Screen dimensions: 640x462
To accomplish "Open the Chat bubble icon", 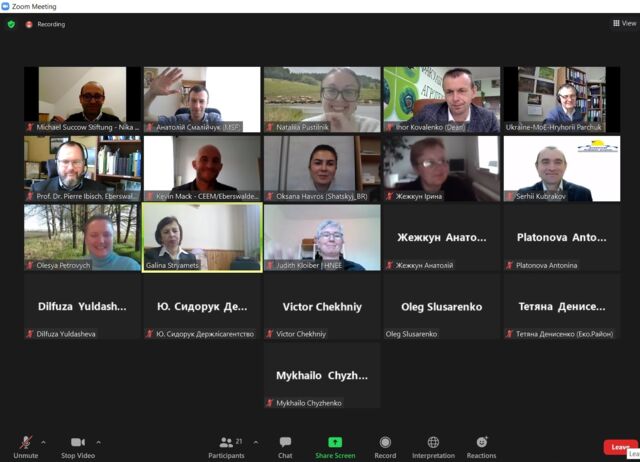I will pyautogui.click(x=285, y=442).
